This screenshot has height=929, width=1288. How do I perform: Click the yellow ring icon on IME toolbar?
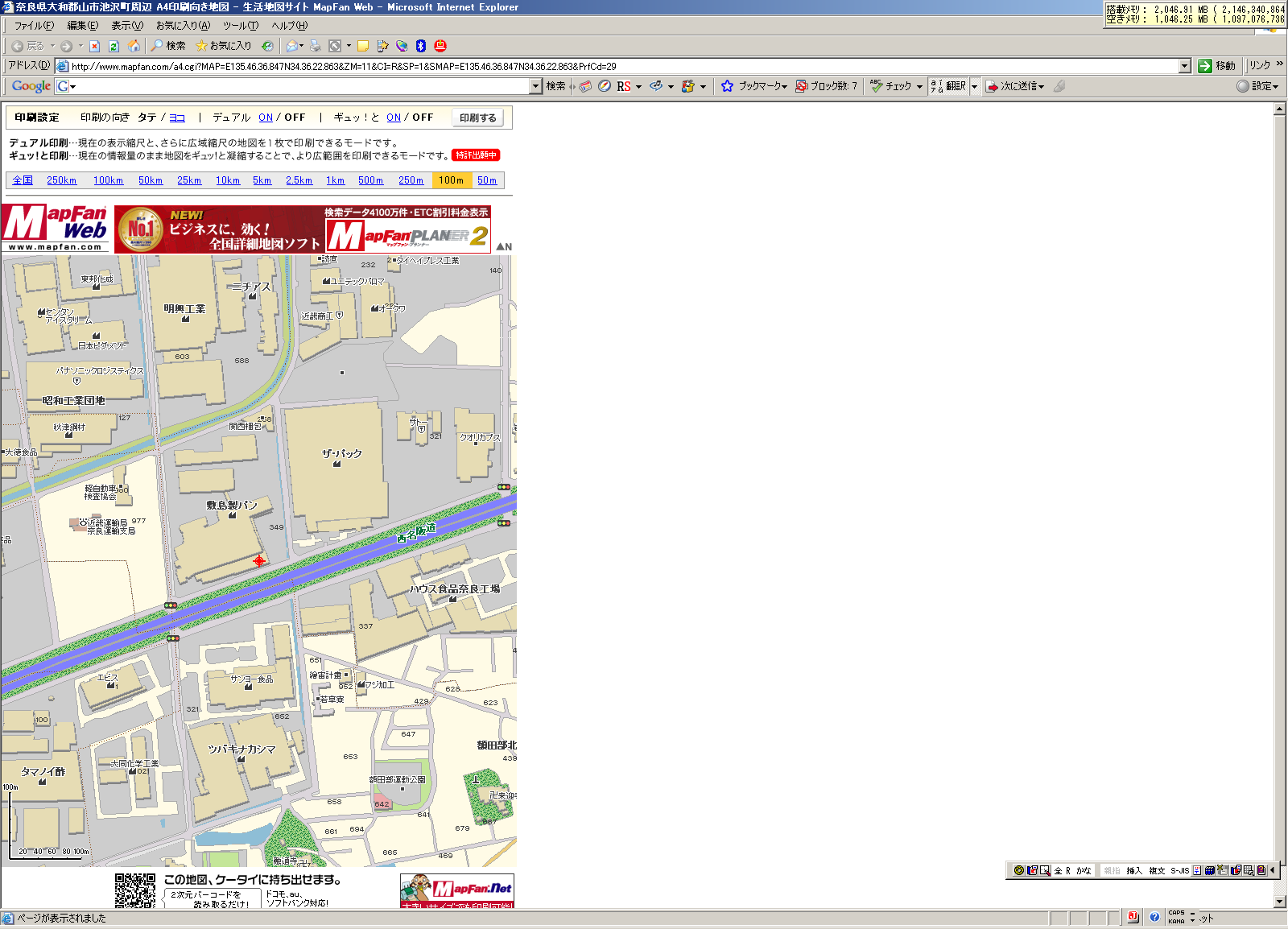[1019, 870]
